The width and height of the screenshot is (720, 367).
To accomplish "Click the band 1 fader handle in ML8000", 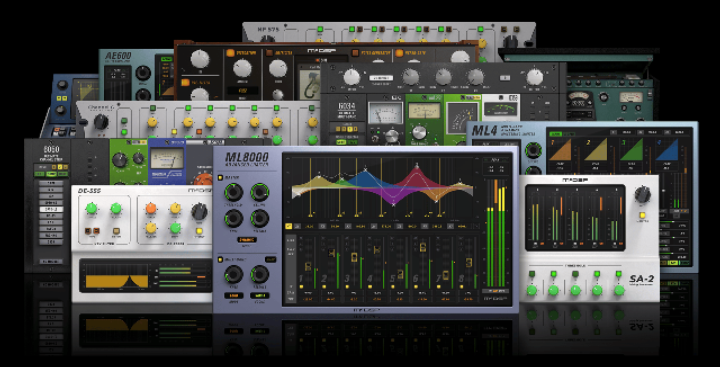I will (309, 267).
